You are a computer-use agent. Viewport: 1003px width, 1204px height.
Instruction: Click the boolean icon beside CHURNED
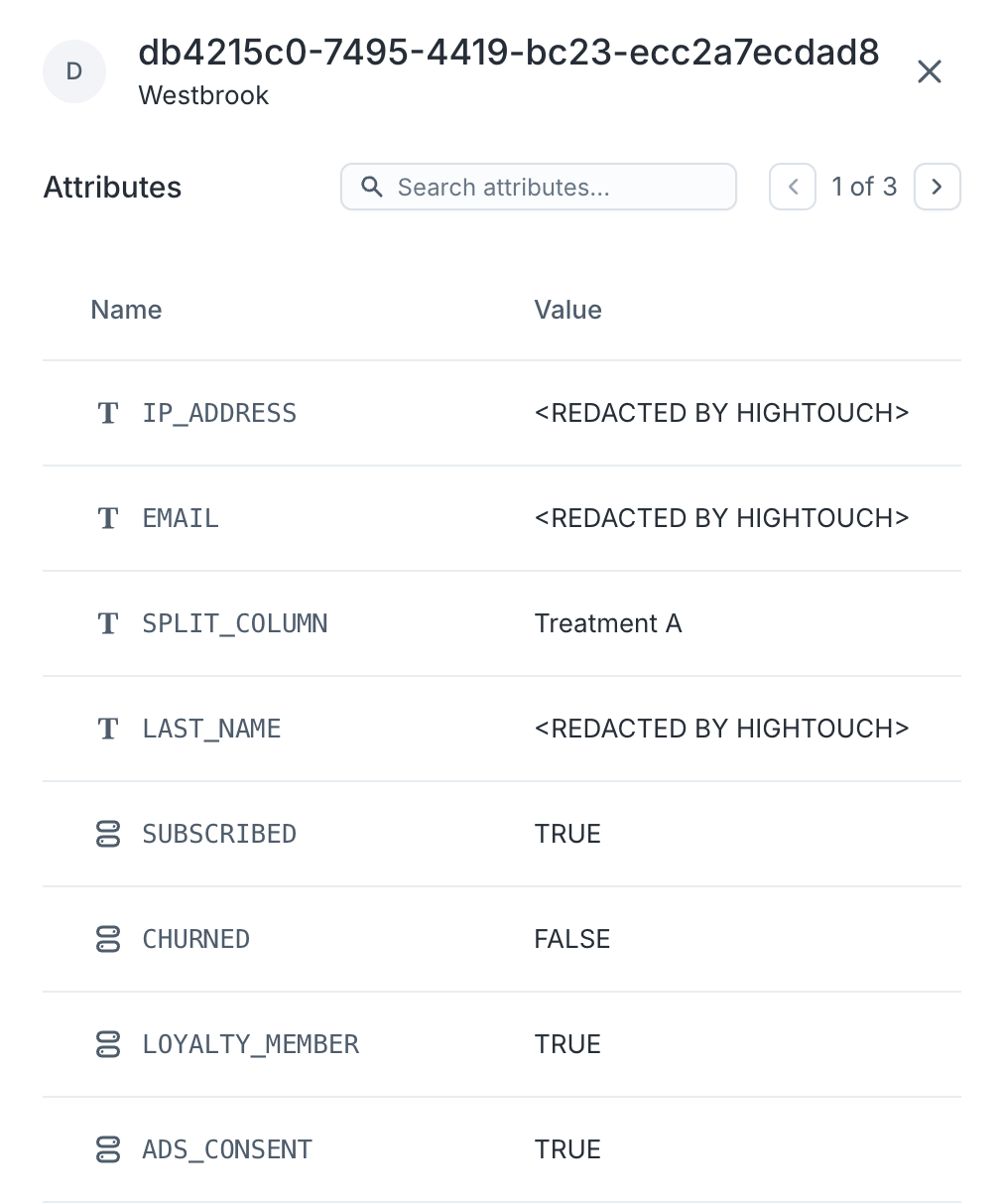(108, 939)
